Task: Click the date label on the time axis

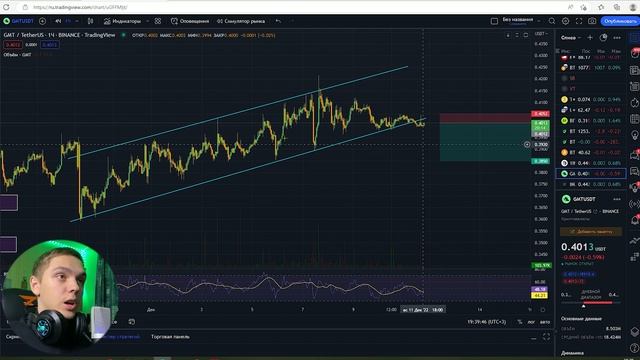Action: pyautogui.click(x=422, y=310)
